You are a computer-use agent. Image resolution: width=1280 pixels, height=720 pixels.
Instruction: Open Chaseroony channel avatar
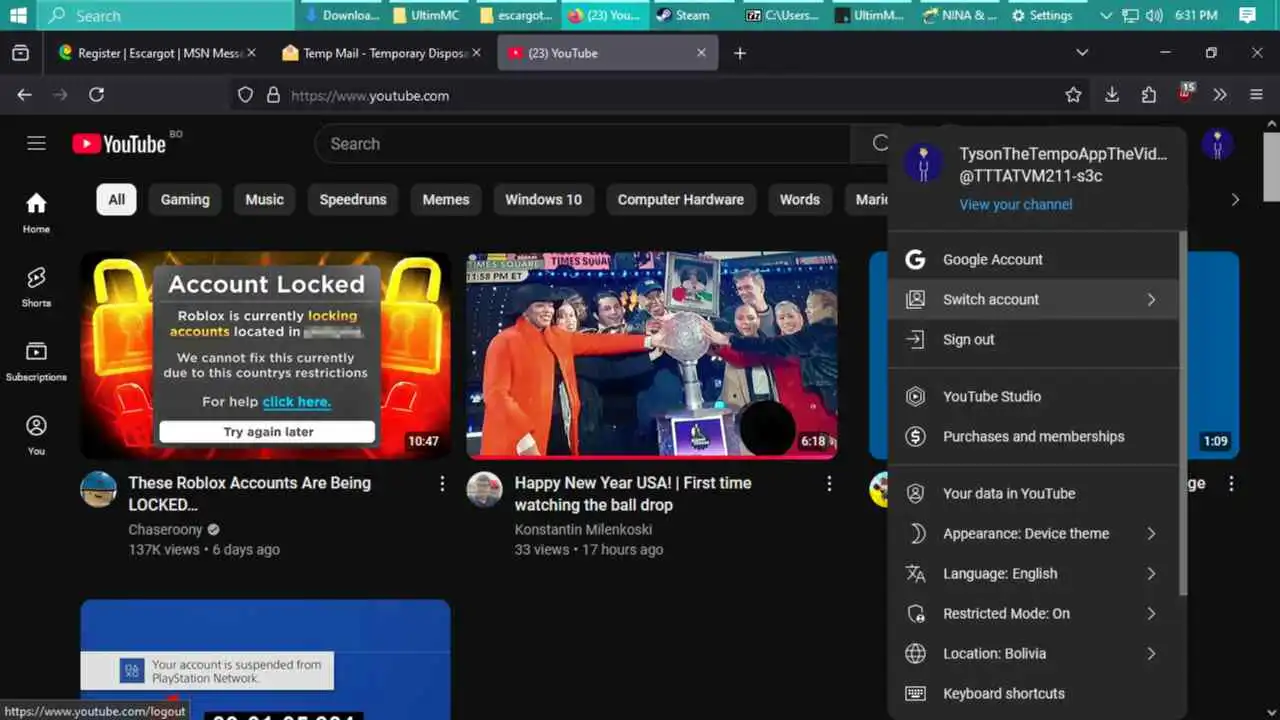98,490
